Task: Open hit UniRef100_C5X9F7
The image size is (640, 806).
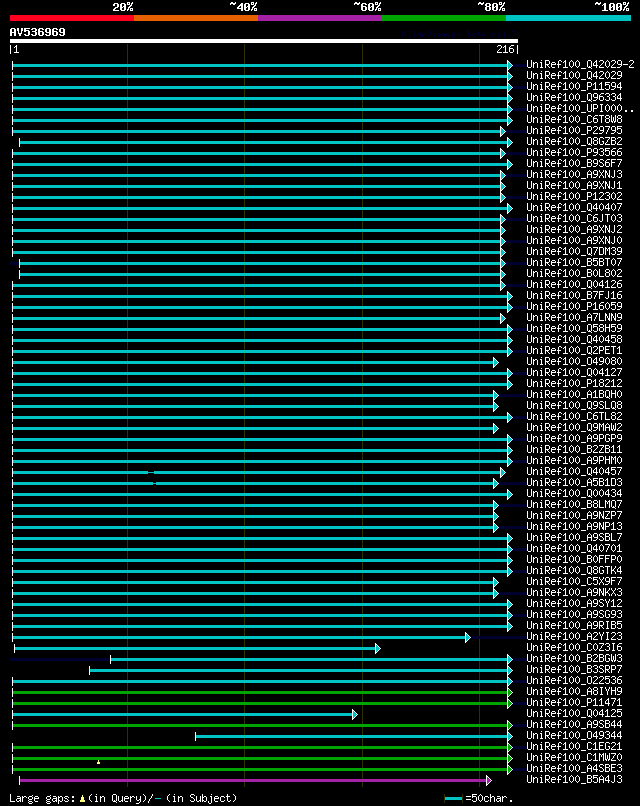Action: 574,581
